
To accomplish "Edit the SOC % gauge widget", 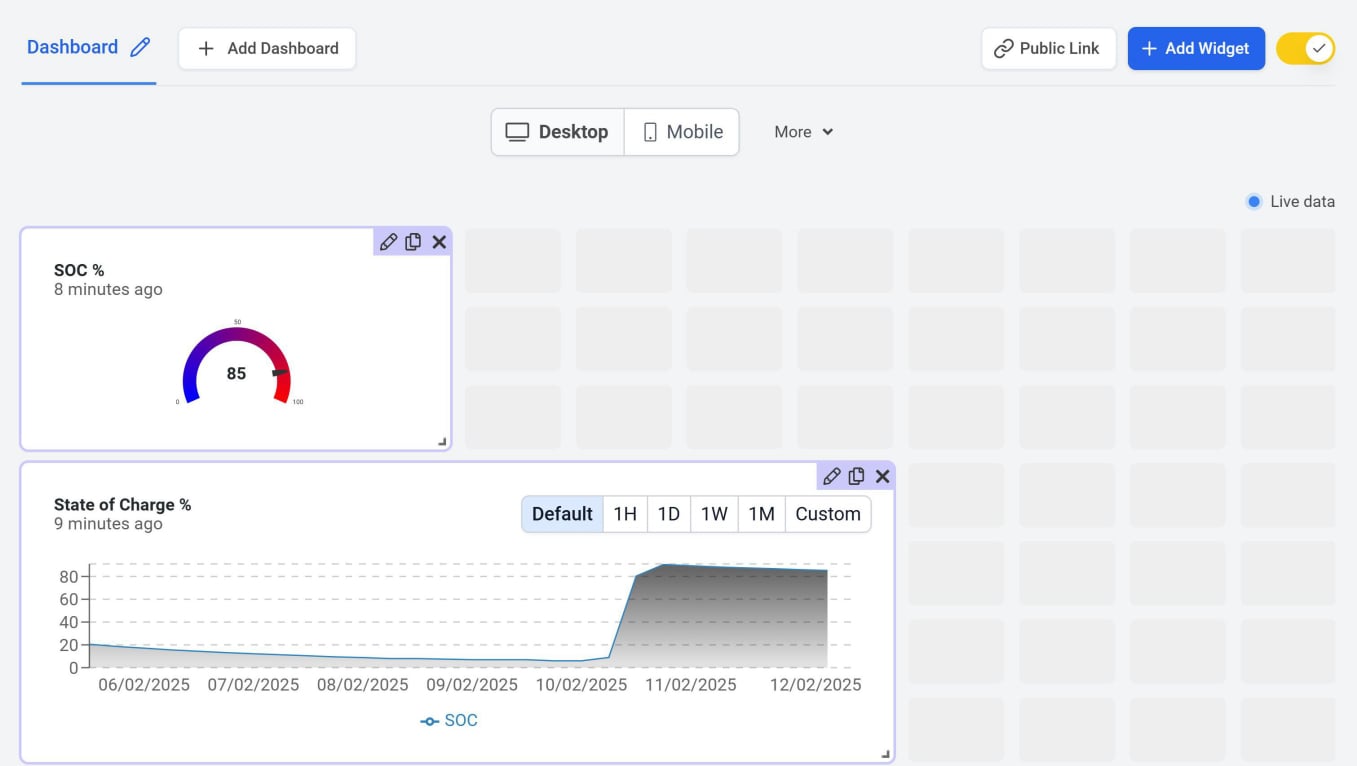I will [388, 242].
